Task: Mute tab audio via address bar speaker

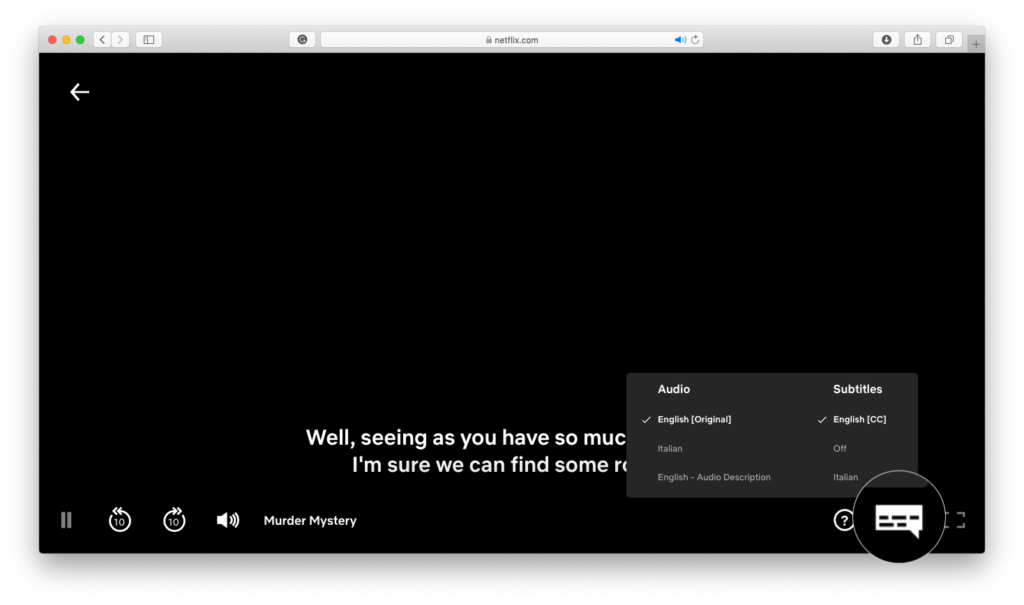Action: pyautogui.click(x=680, y=40)
